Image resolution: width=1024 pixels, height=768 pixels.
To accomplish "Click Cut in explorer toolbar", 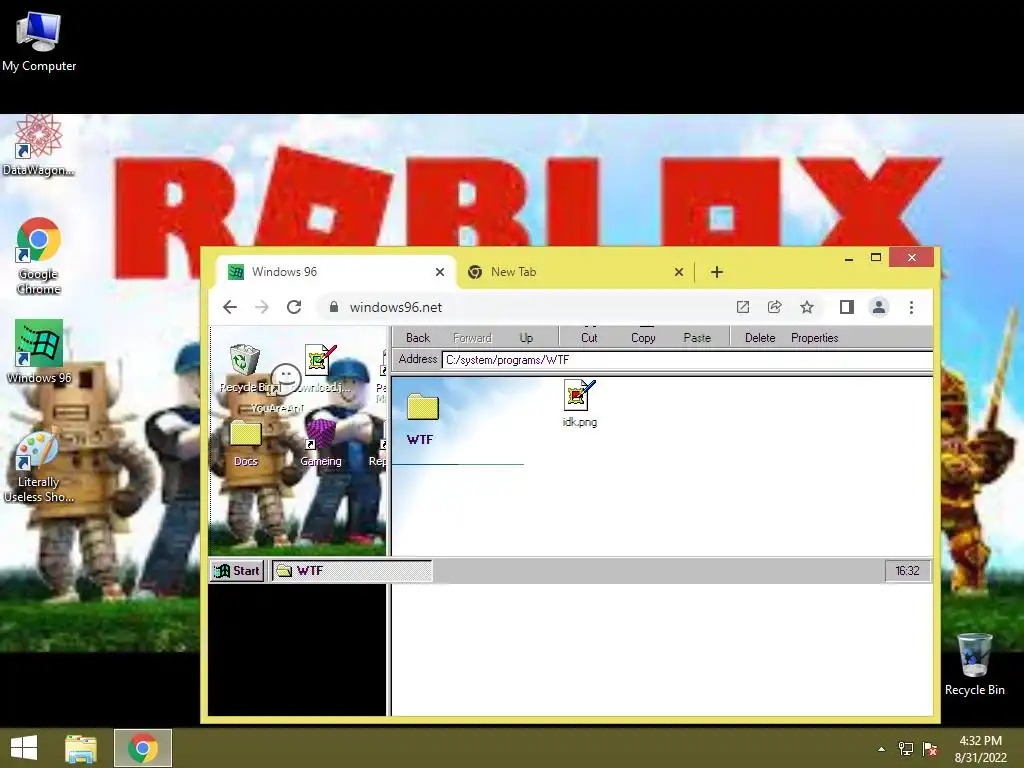I will pos(589,337).
